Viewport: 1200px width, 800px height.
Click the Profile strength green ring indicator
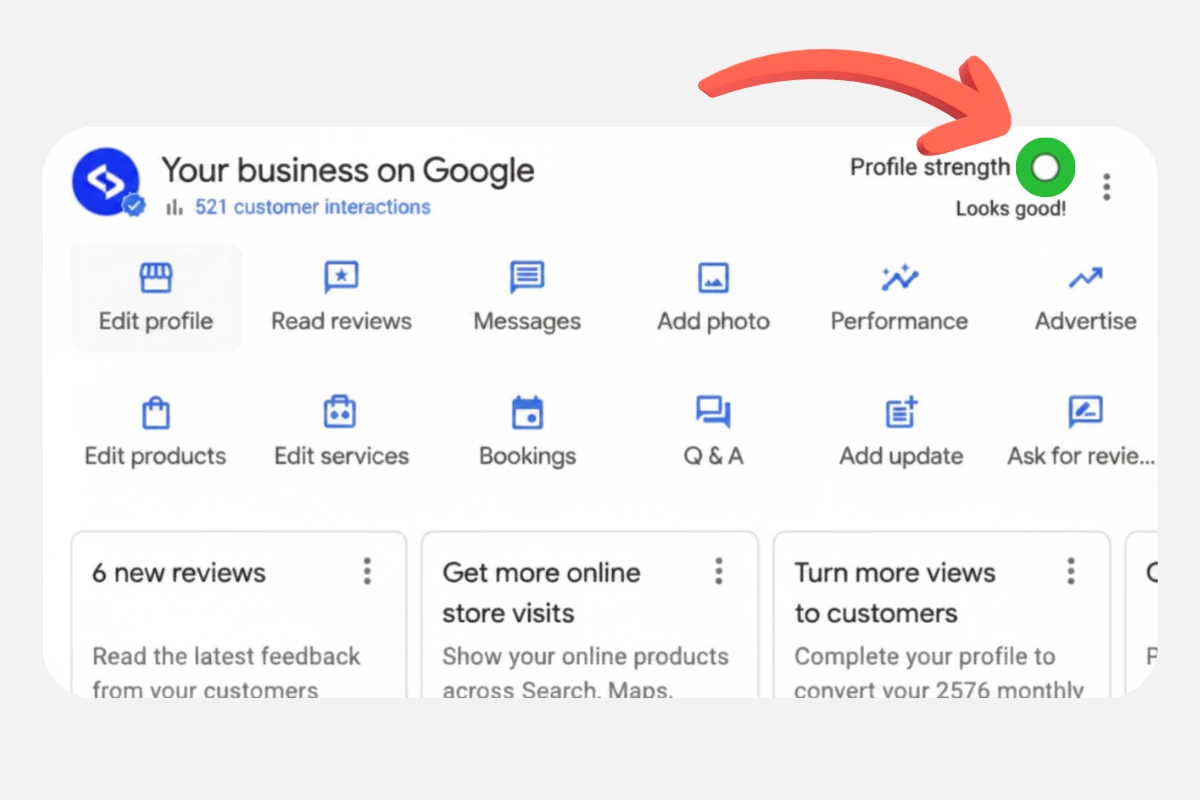pyautogui.click(x=1045, y=168)
